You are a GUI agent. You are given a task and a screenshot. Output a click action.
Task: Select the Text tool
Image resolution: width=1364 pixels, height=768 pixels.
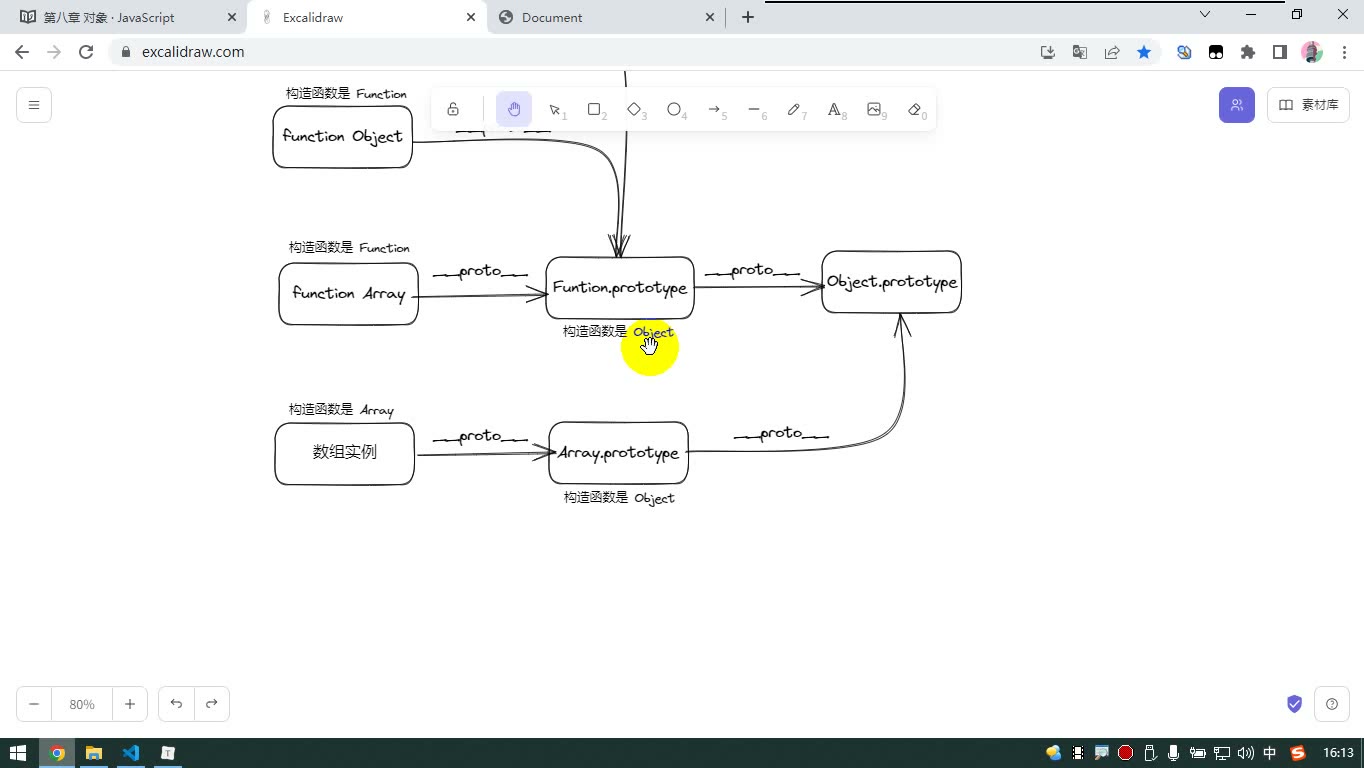click(x=835, y=110)
